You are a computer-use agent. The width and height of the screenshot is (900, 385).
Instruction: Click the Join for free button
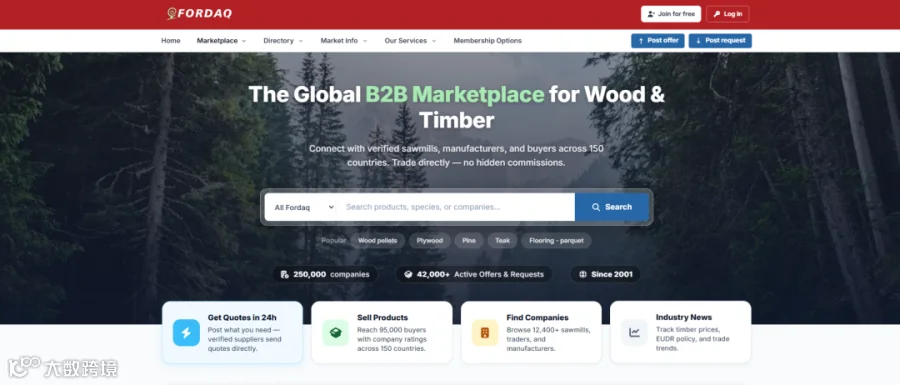coord(670,14)
